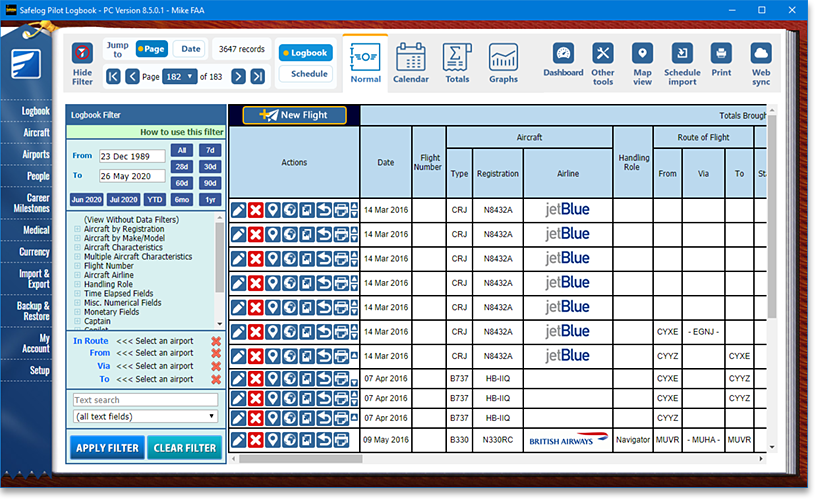The height and width of the screenshot is (500, 820).
Task: Clear the Via airport filter
Action: tap(216, 366)
